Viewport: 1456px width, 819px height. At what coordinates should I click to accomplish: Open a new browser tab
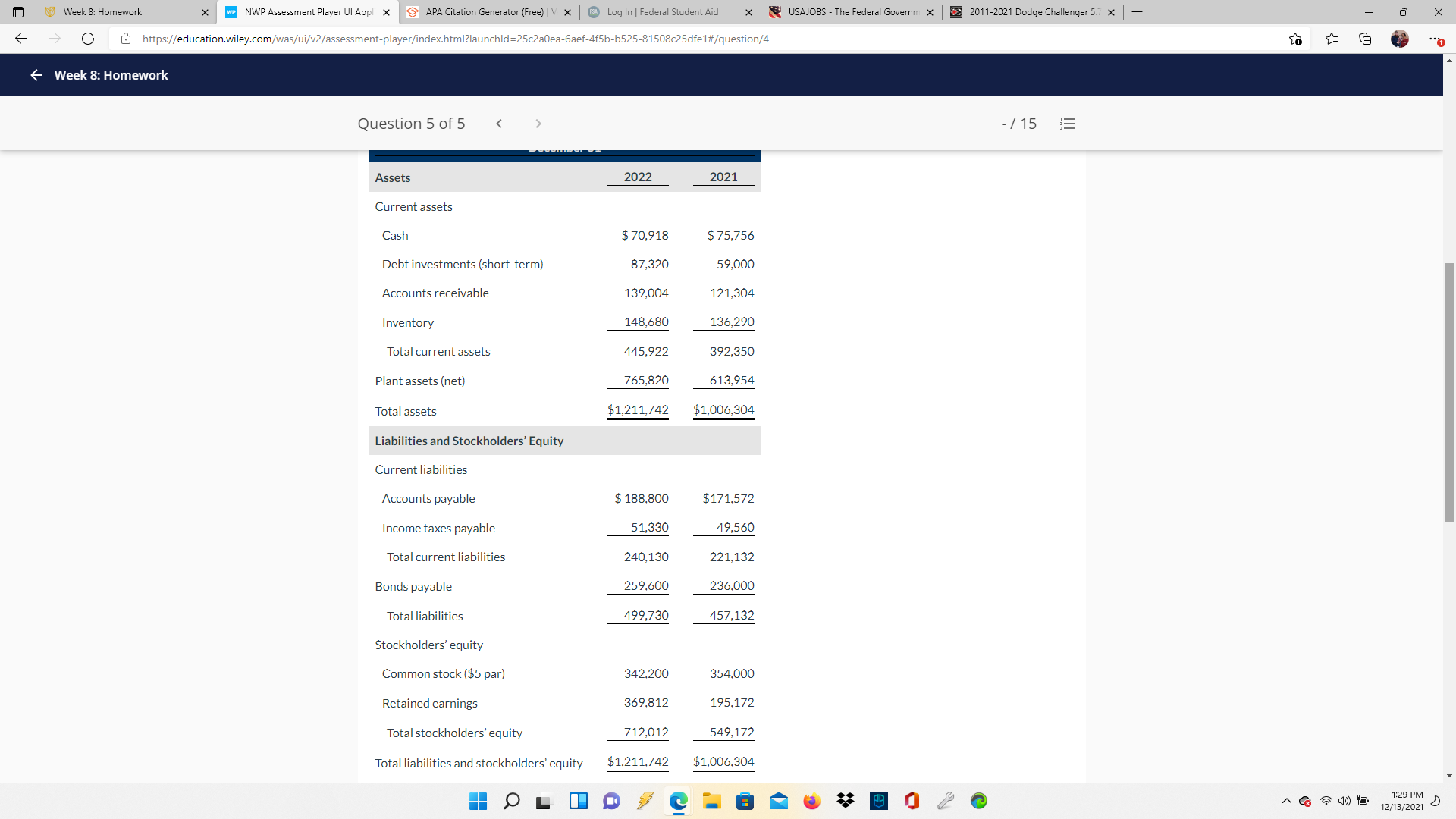click(x=1137, y=12)
